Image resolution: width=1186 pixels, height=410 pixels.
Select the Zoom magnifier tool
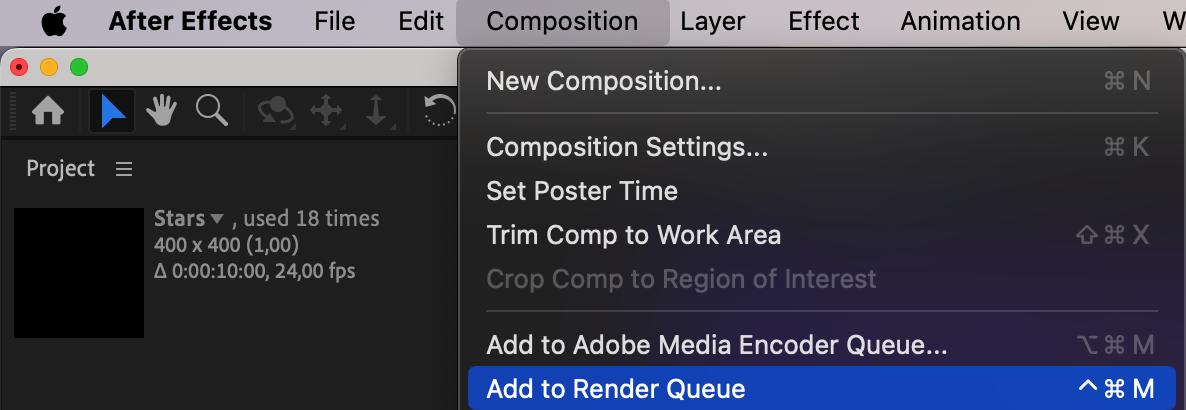211,110
